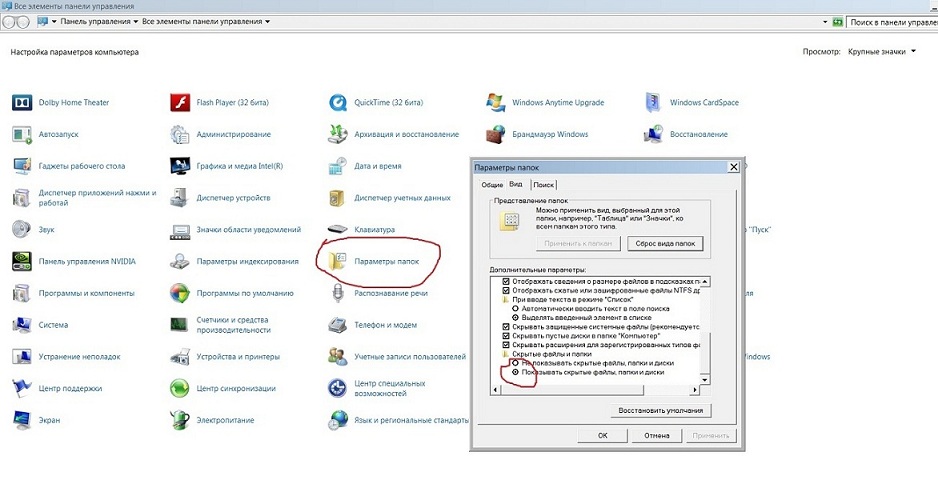Toggle 'Скрывать защищенные системные файлы' checkbox
938x492 pixels.
tap(505, 327)
